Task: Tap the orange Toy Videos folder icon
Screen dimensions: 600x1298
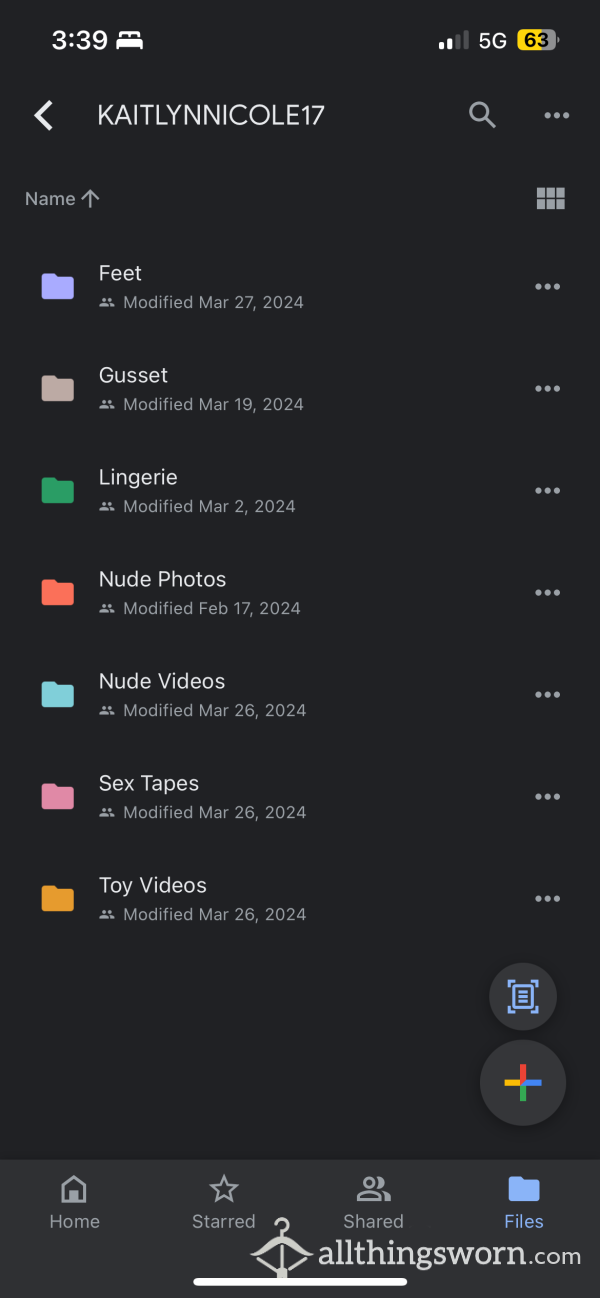Action: point(57,899)
